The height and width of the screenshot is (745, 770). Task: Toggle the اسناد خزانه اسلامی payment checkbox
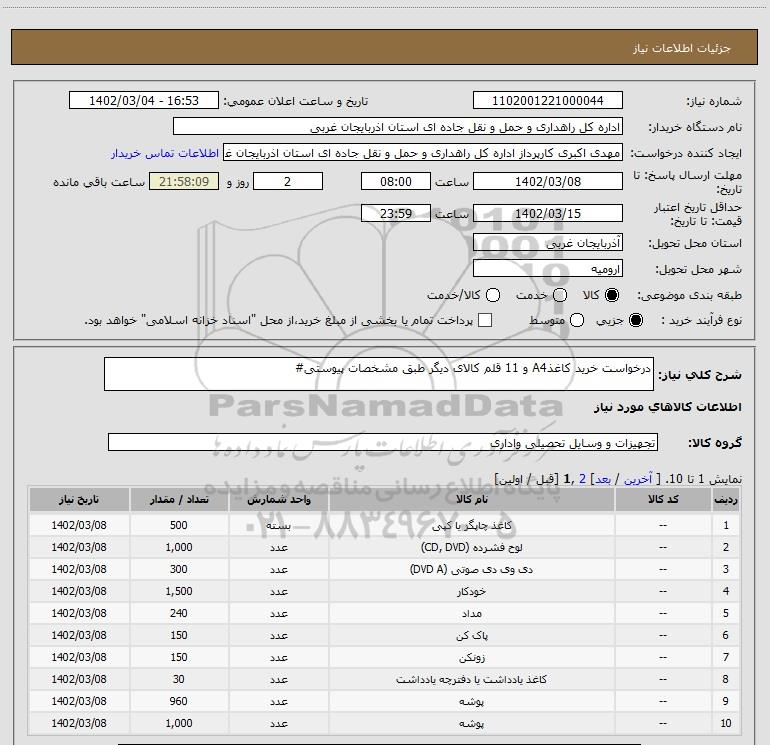coord(485,320)
